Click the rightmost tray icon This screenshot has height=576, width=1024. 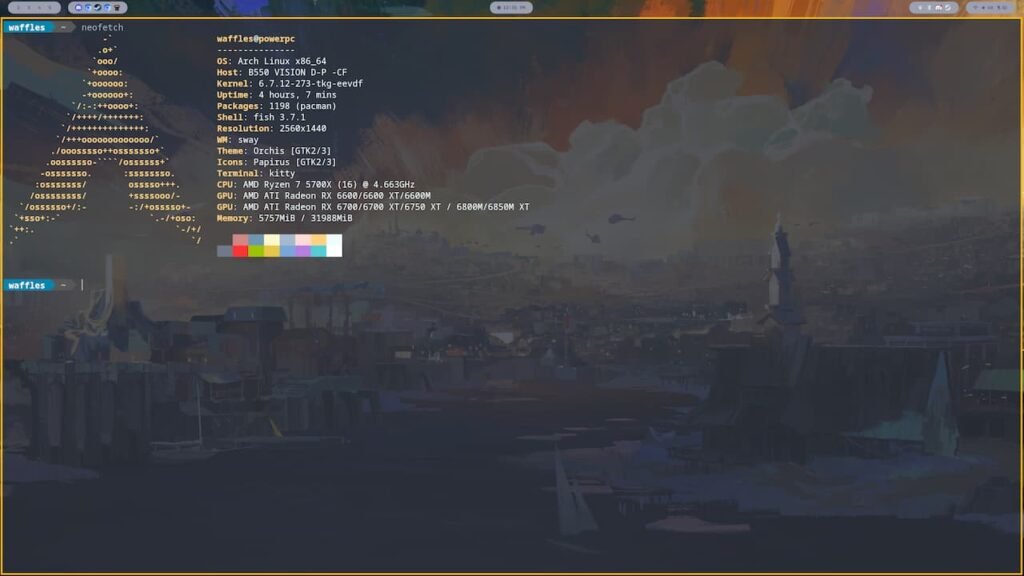[1006, 8]
